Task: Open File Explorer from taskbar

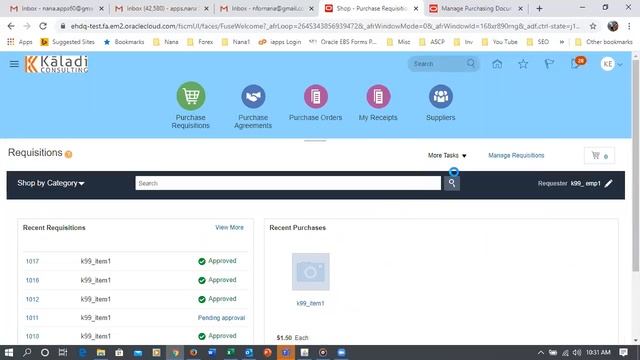Action: click(x=101, y=352)
